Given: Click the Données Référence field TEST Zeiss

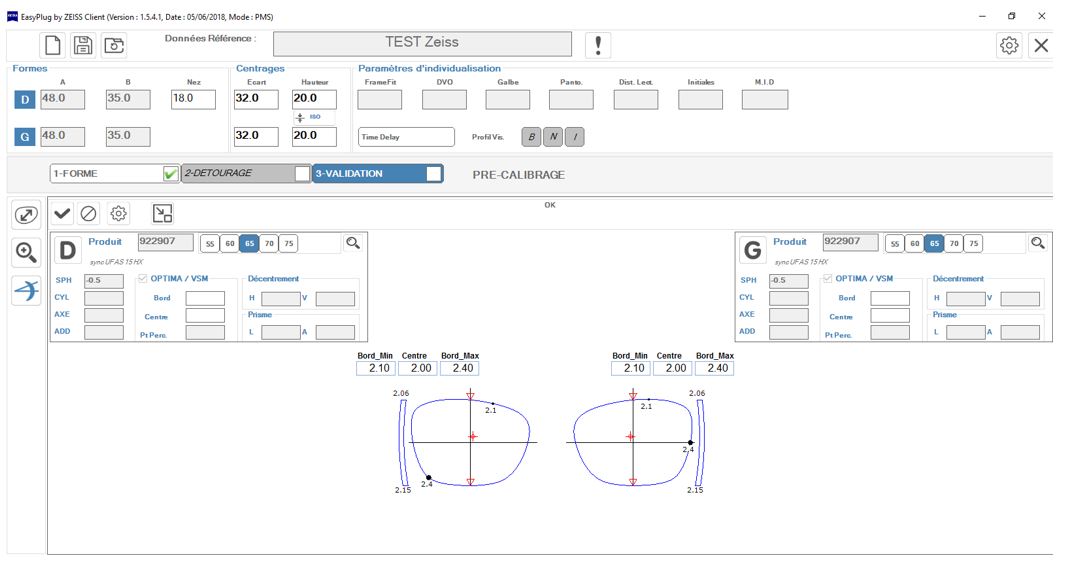Looking at the screenshot, I should coord(422,44).
